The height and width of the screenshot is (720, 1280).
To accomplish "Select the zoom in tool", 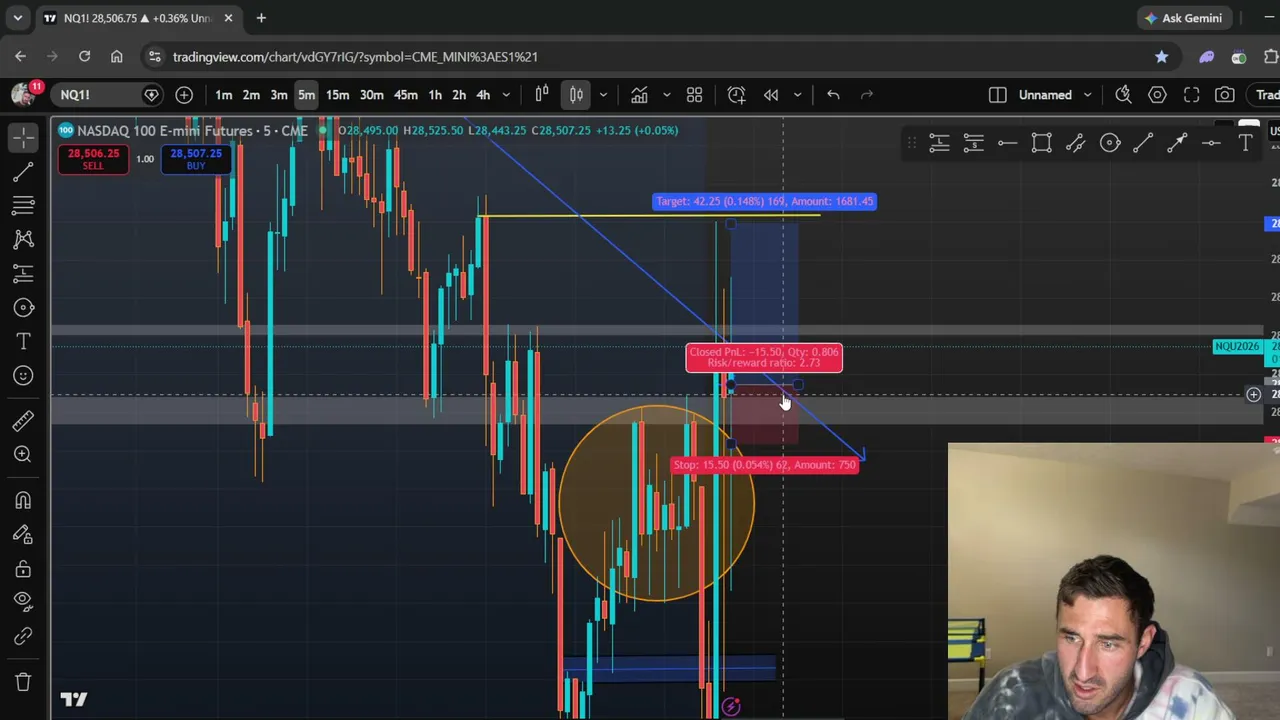I will click(23, 454).
